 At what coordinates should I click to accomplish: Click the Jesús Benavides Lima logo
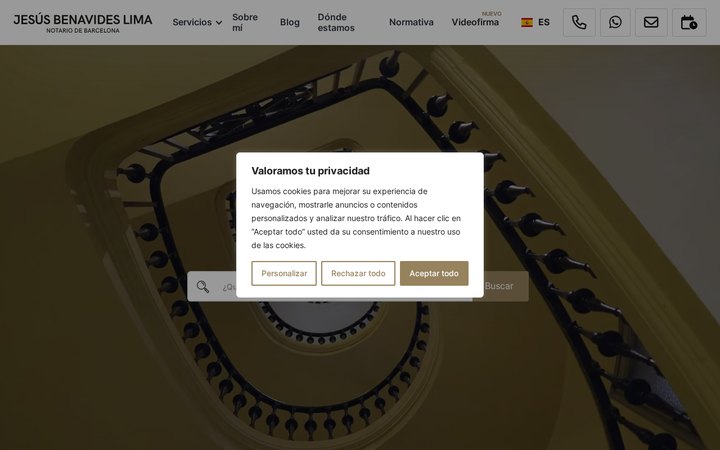pyautogui.click(x=83, y=23)
